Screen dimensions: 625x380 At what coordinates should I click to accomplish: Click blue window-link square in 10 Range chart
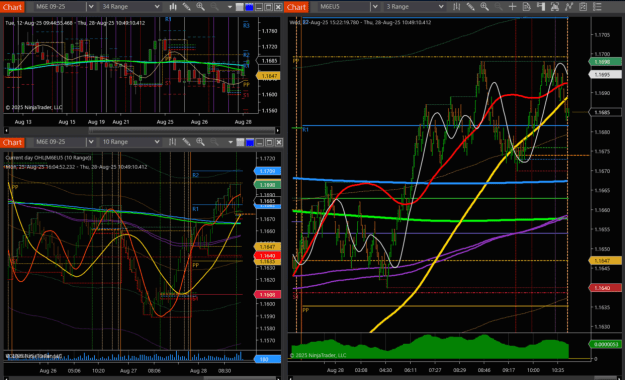click(250, 142)
